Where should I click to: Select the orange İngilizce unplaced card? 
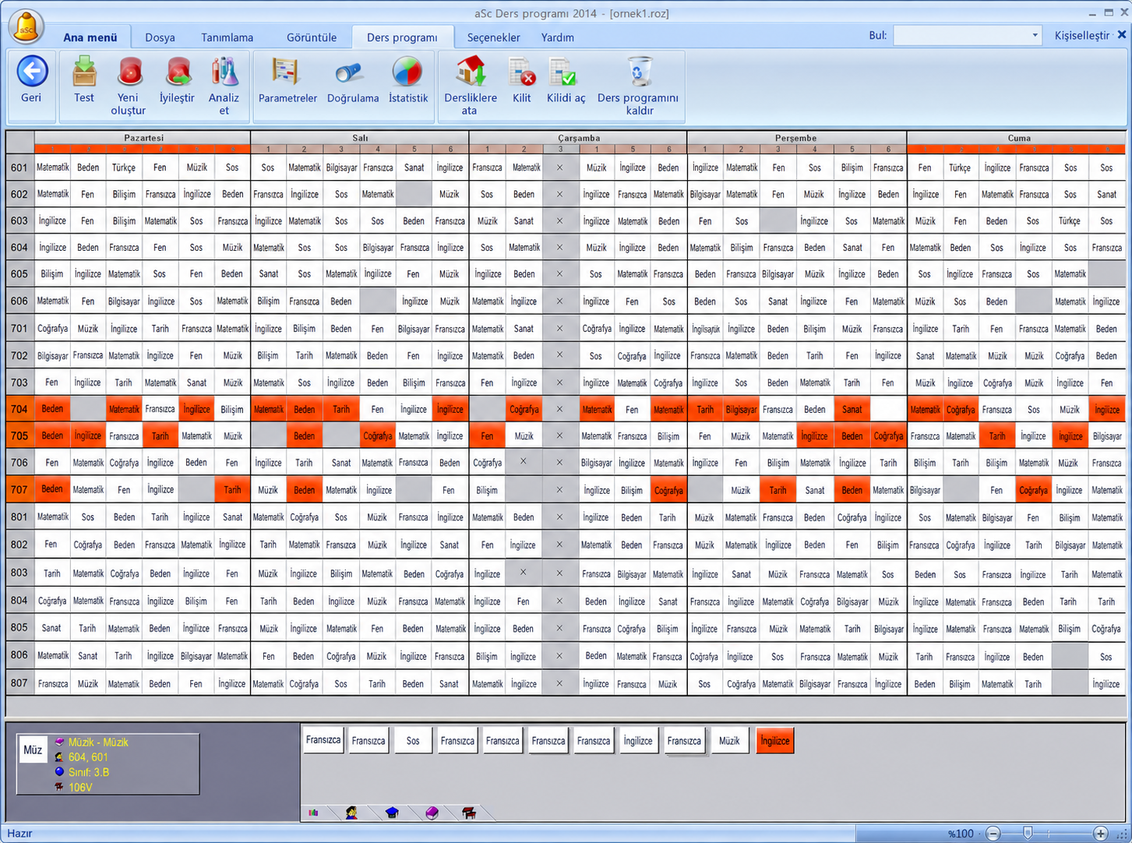point(775,741)
